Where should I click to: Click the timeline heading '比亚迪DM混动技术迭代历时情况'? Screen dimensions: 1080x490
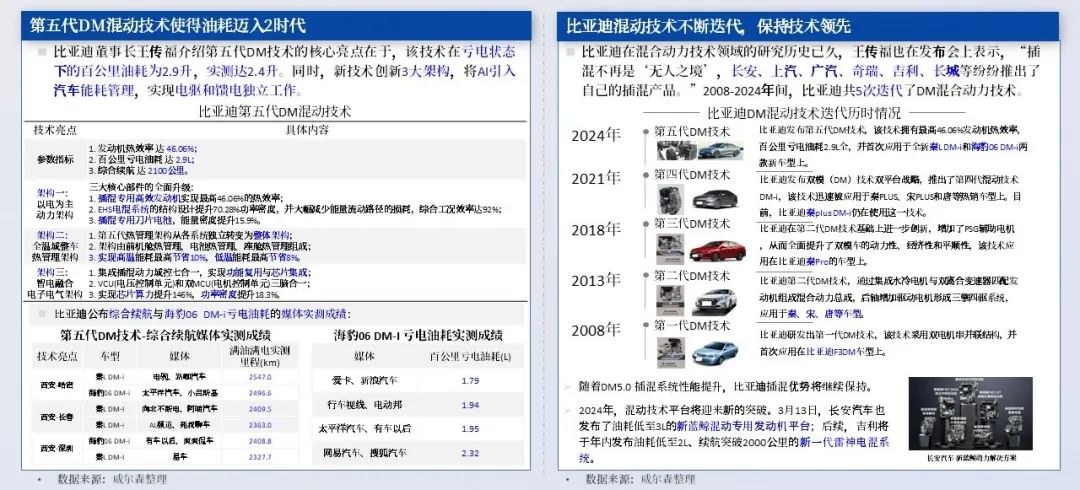point(804,113)
